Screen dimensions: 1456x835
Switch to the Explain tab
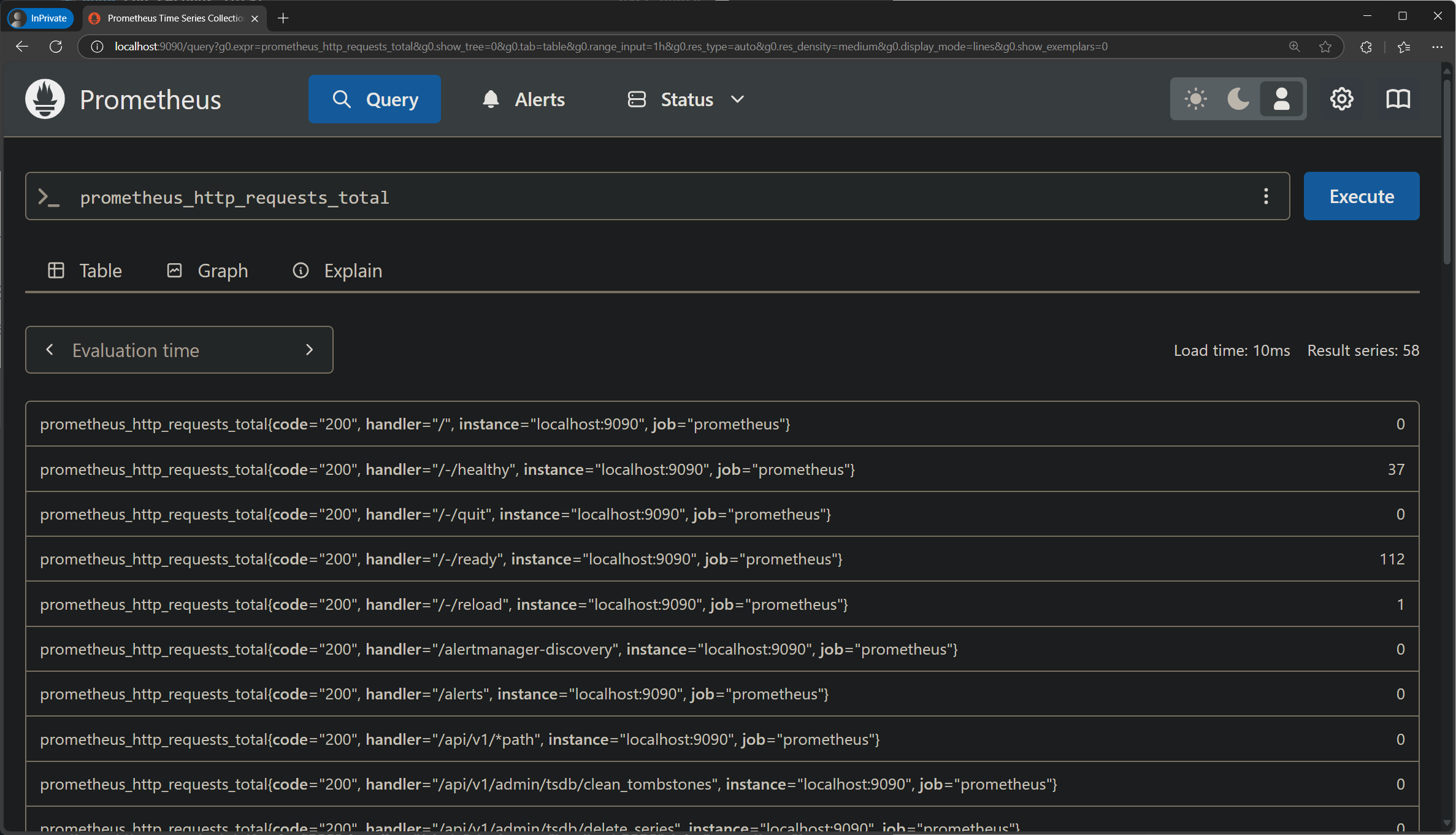click(x=337, y=271)
